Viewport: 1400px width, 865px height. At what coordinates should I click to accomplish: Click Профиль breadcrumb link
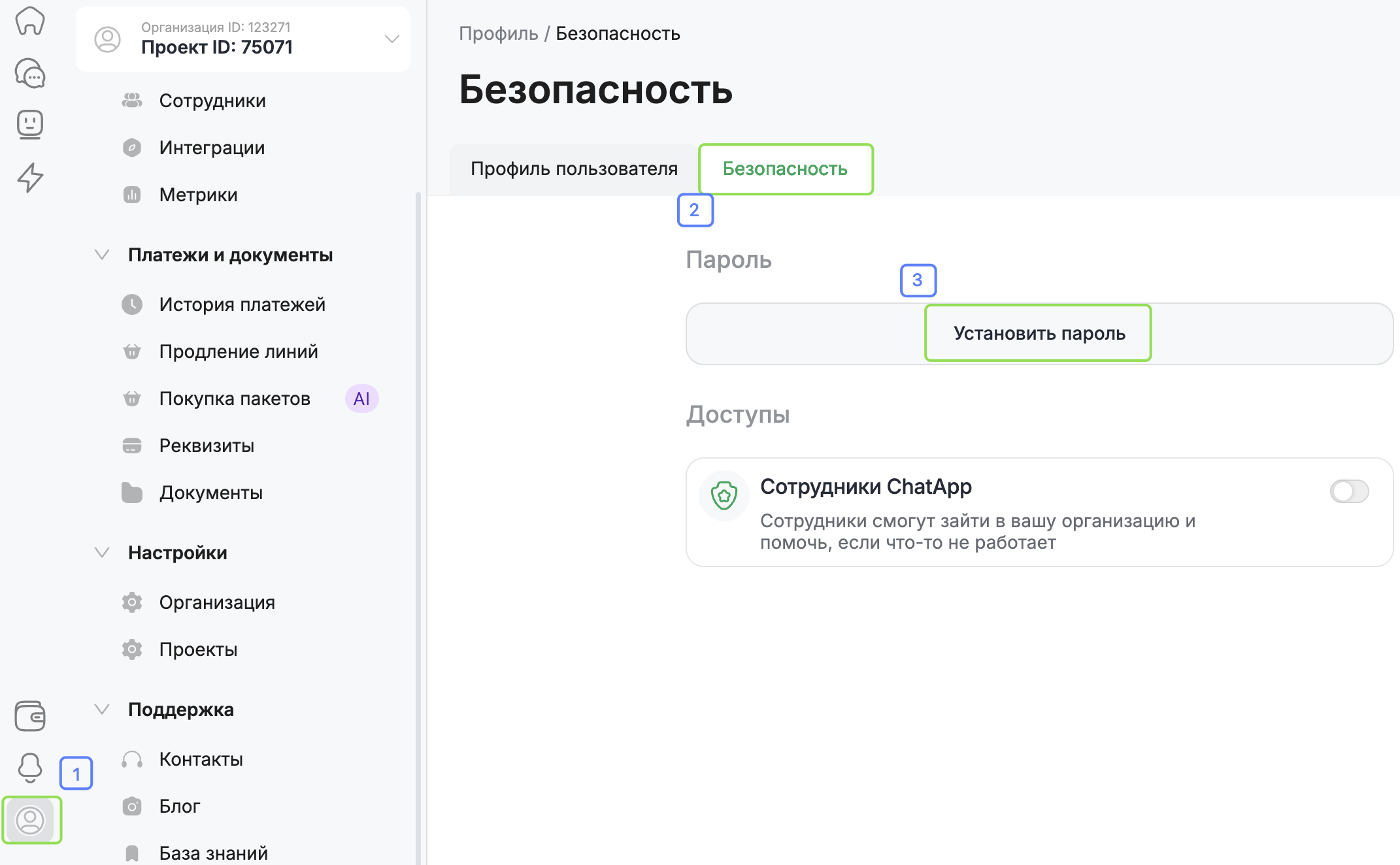pyautogui.click(x=498, y=33)
